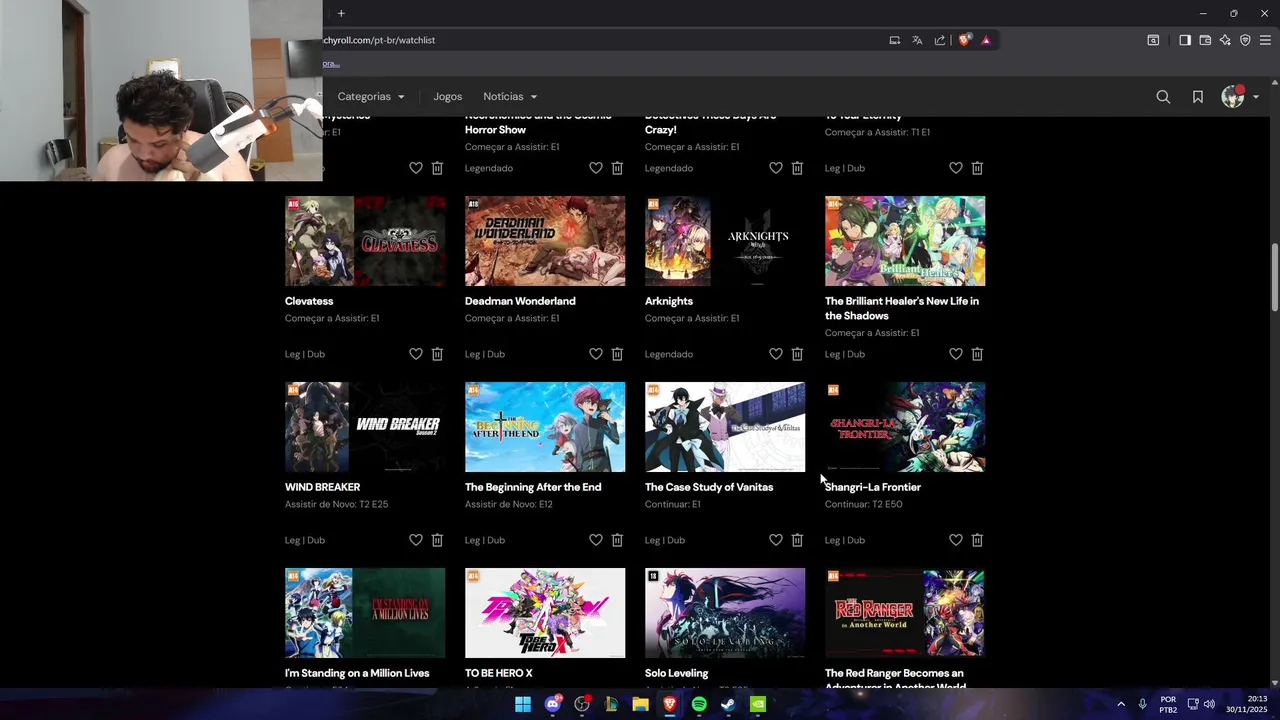Delete To Your Eternity entry with trash icon

977,168
